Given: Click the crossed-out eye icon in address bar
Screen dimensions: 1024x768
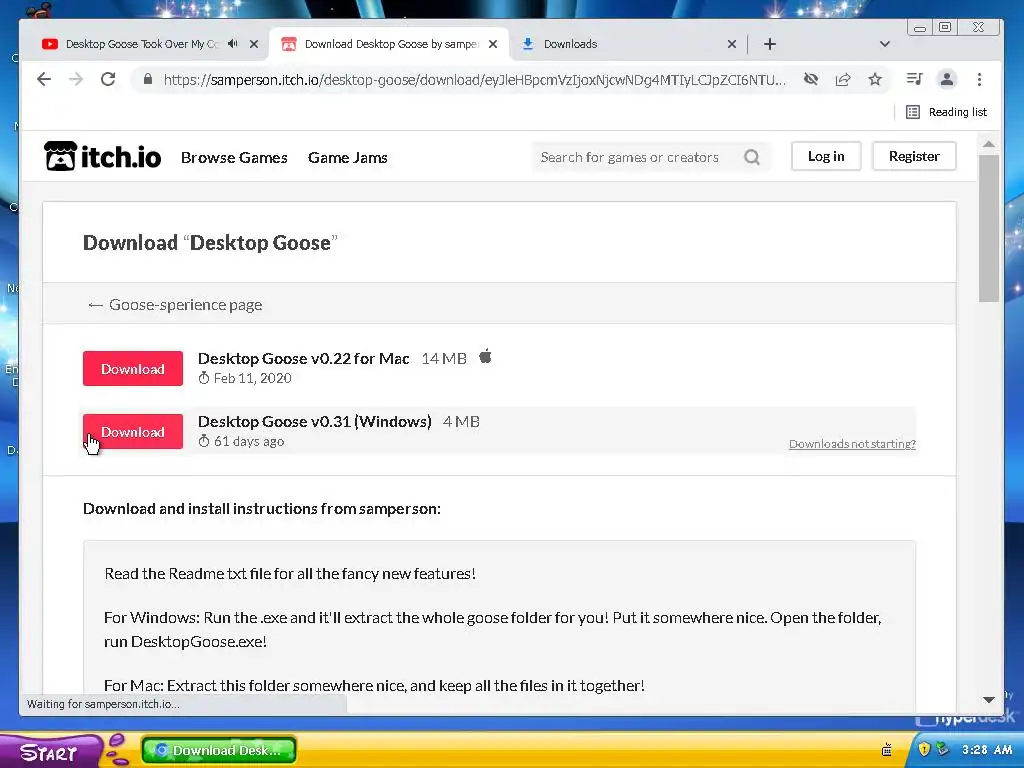Looking at the screenshot, I should (x=811, y=80).
